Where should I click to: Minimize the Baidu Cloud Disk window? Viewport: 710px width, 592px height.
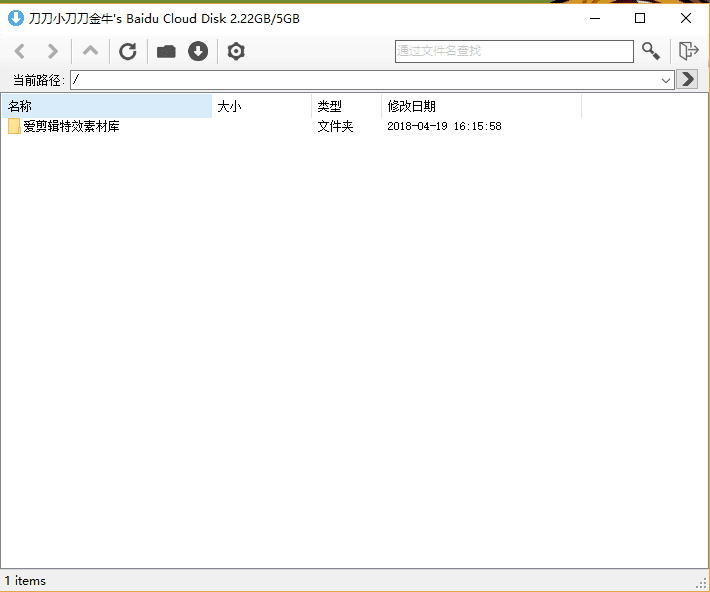pos(595,18)
